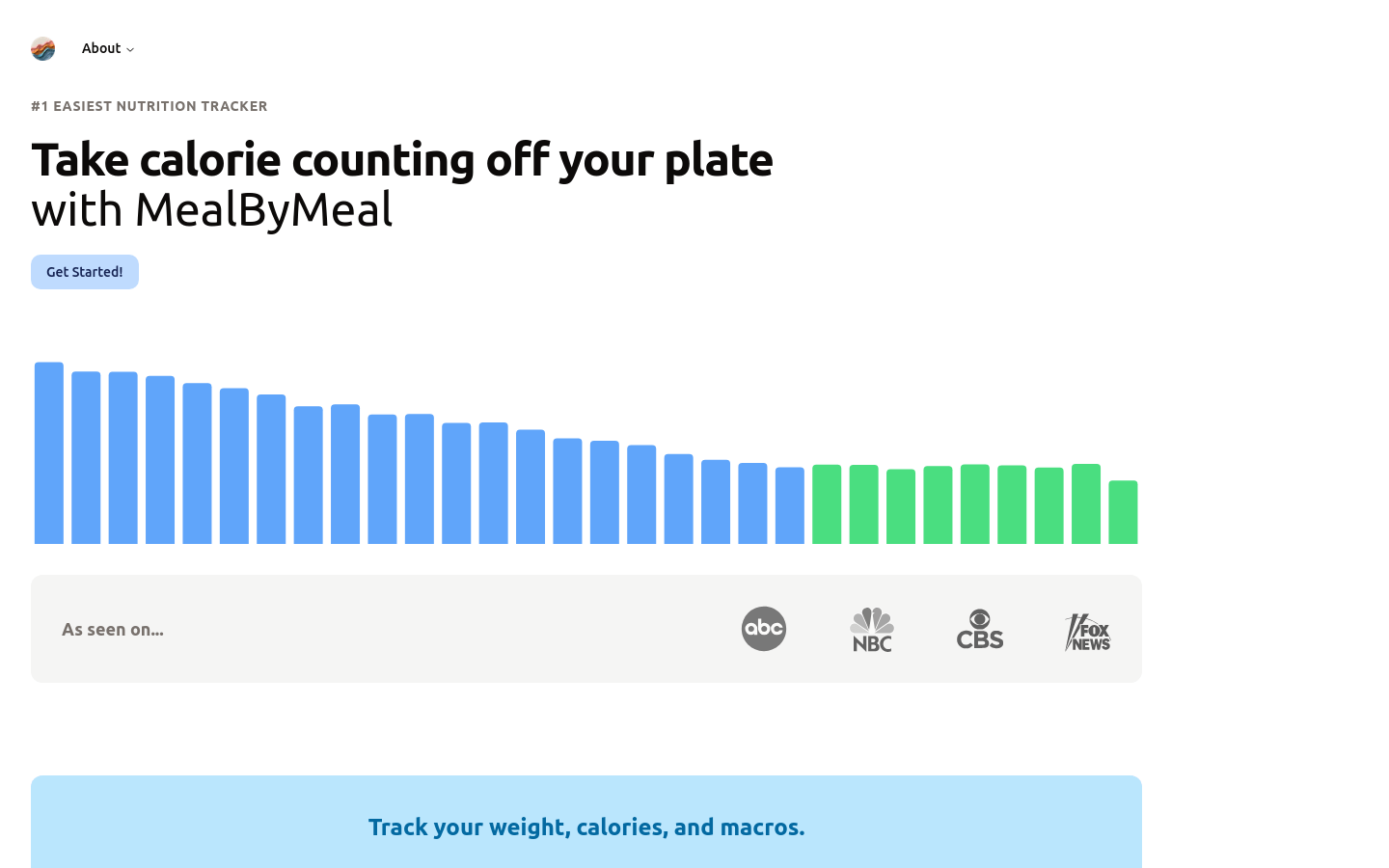Viewport: 1389px width, 868px height.
Task: Click the CBS eye logo
Action: click(x=980, y=629)
